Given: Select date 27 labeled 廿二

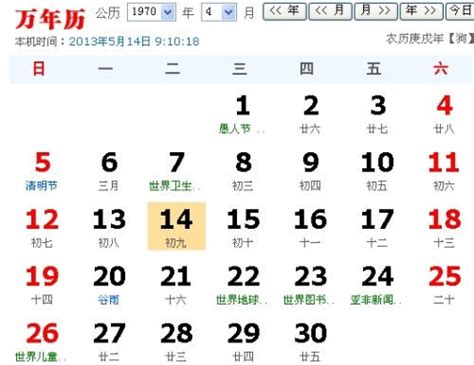Looking at the screenshot, I should (109, 342).
